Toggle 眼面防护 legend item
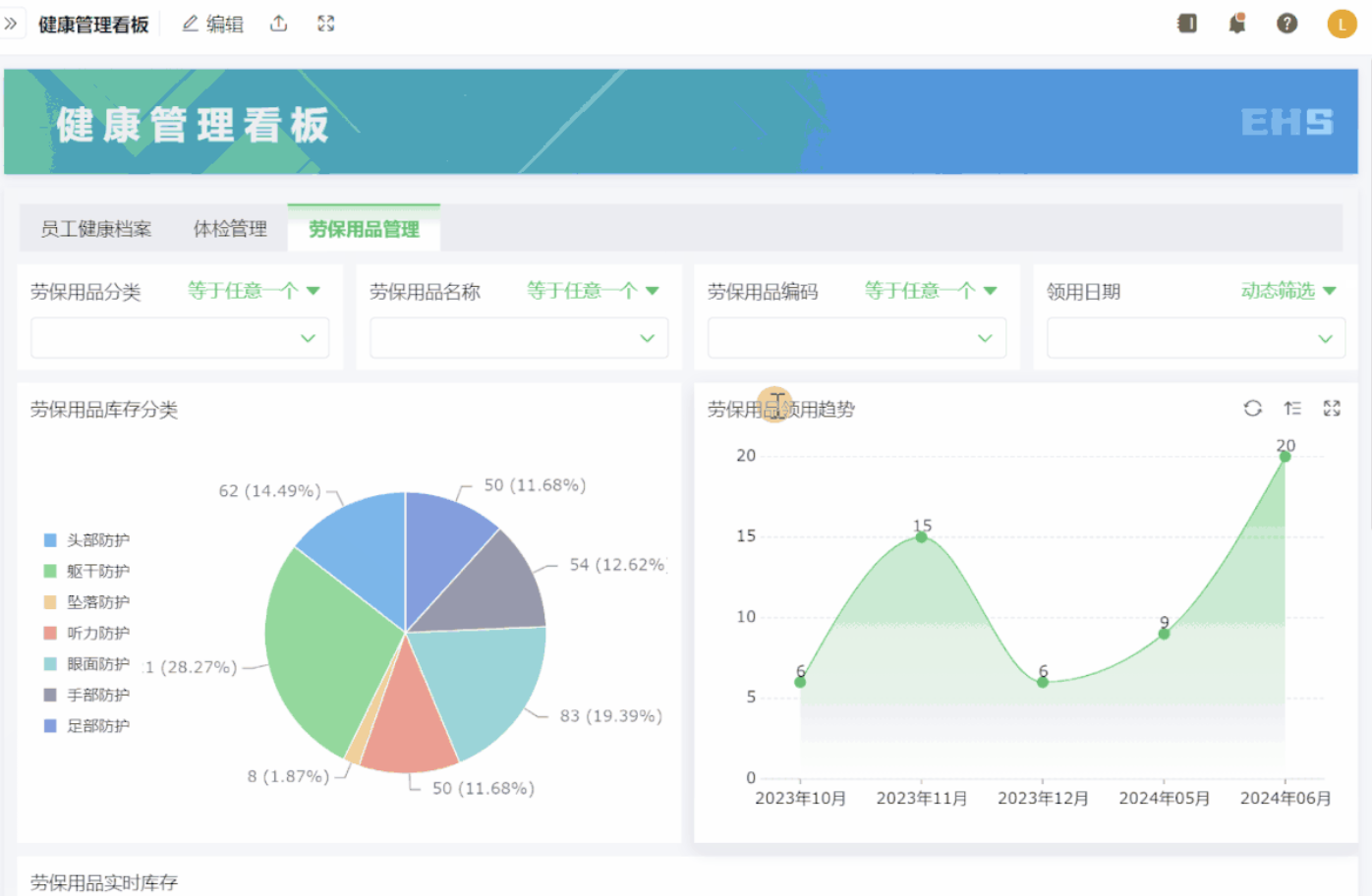1372x896 pixels. [x=86, y=664]
